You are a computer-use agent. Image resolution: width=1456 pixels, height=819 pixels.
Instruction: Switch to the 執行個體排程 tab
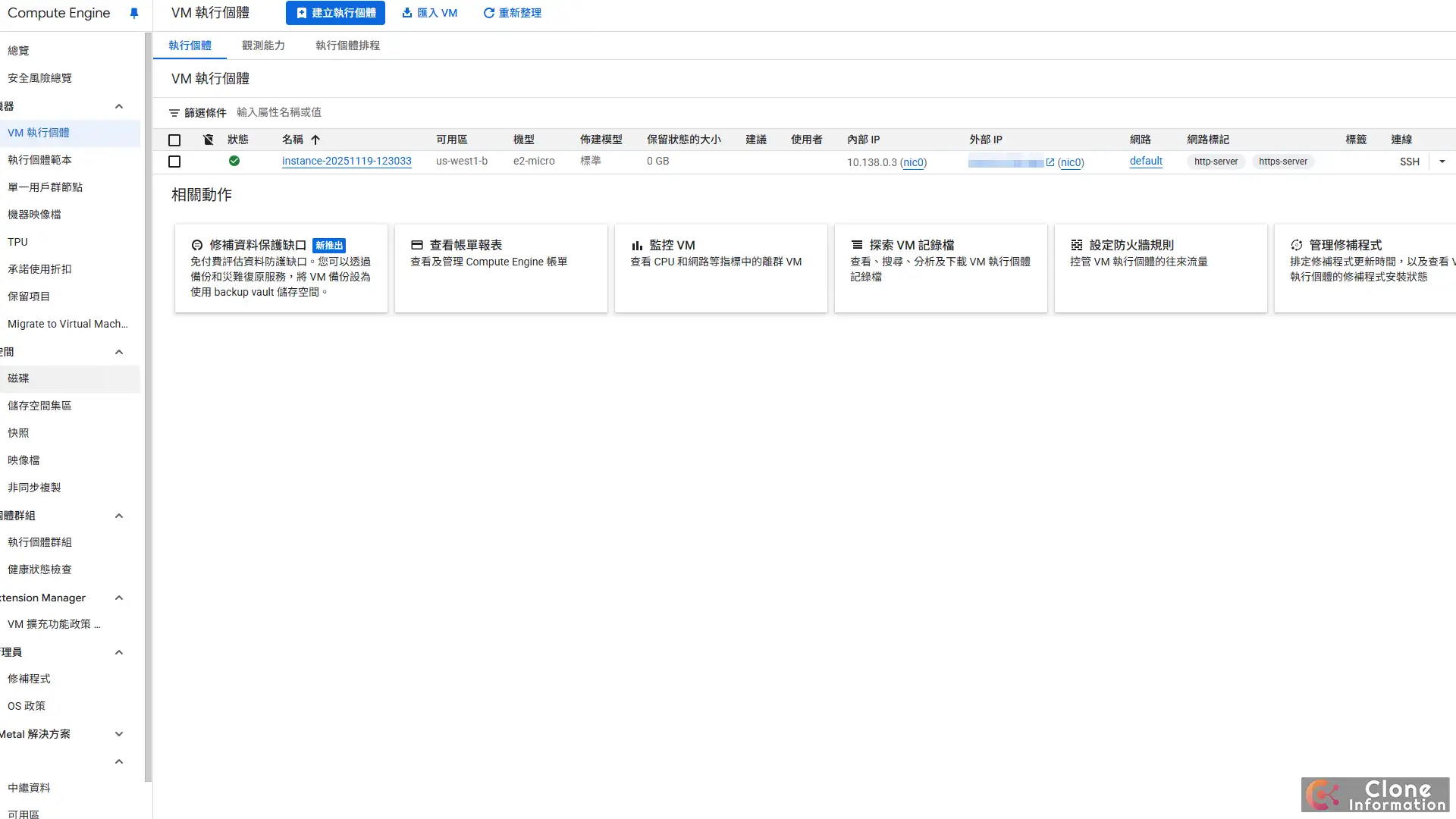(347, 45)
